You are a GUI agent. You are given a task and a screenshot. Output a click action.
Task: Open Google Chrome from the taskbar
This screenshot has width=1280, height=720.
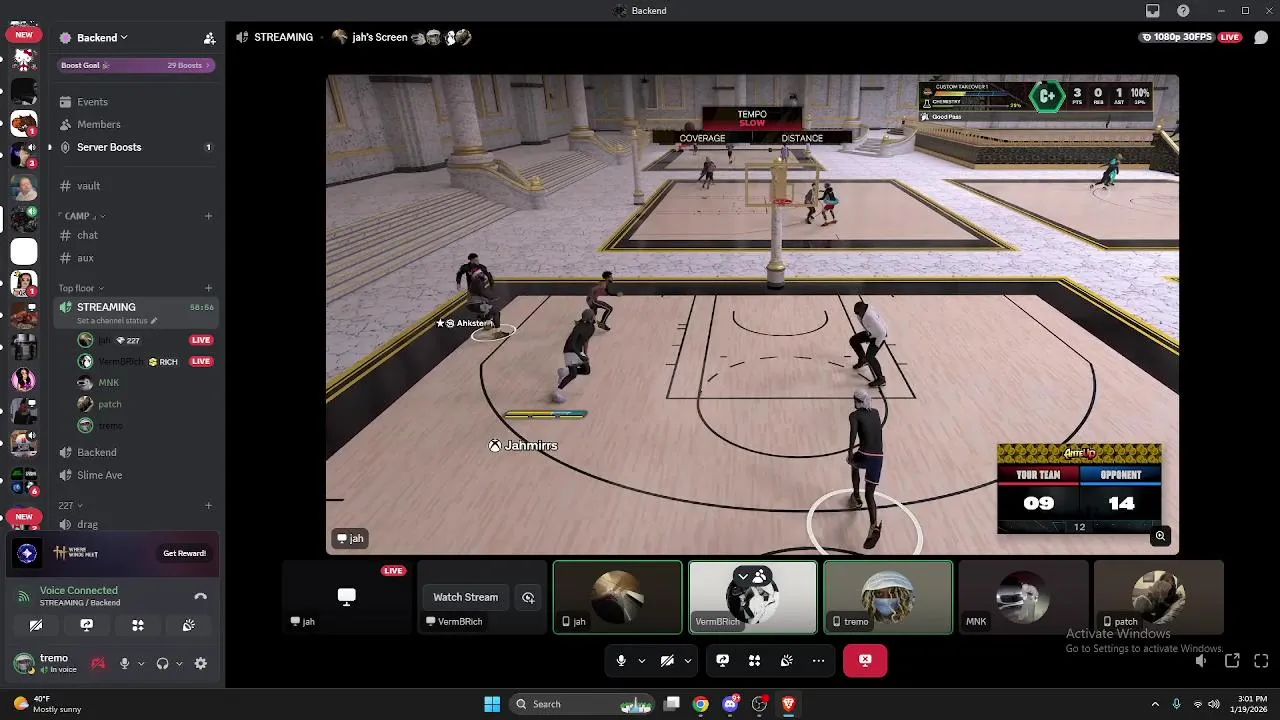701,704
